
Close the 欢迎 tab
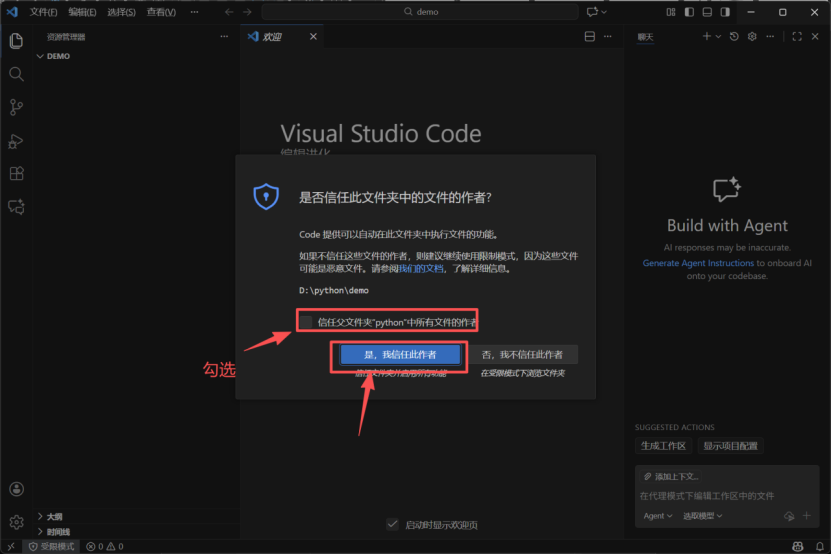[313, 36]
